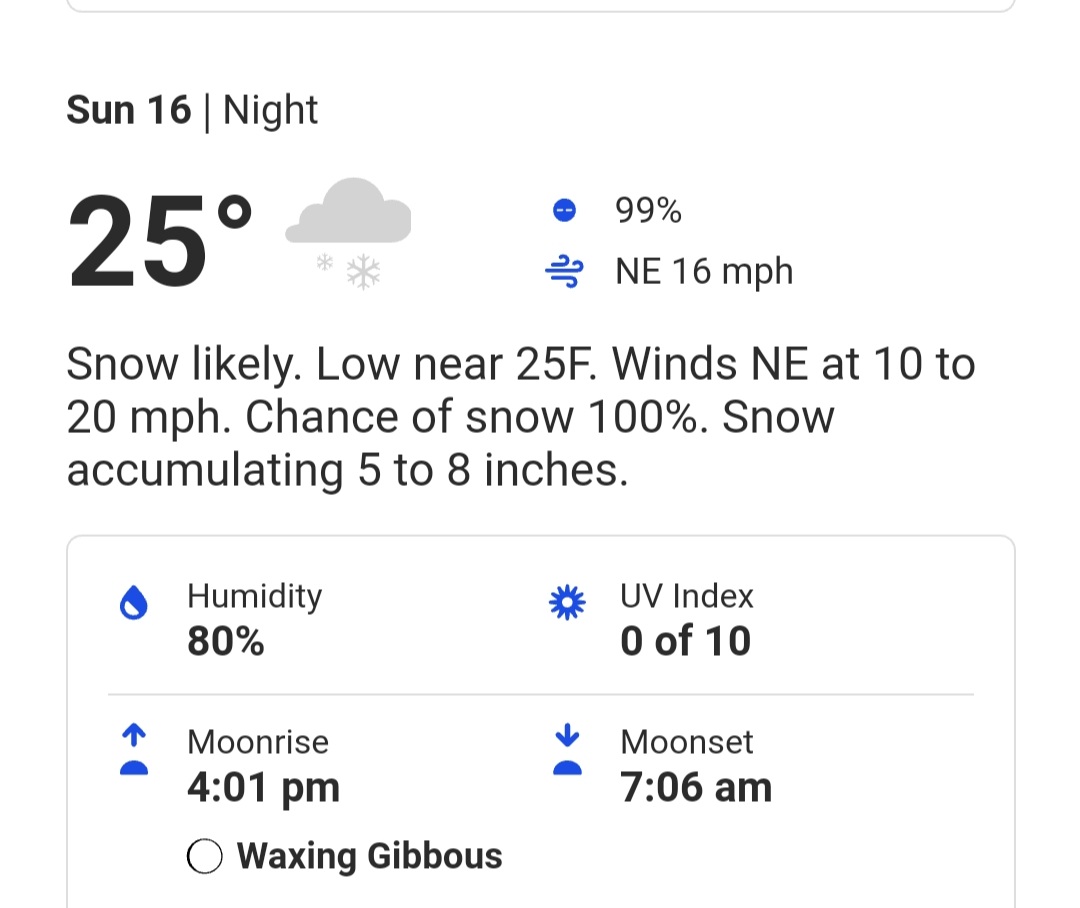Tap the UV Index sun icon
The width and height of the screenshot is (1080, 908).
567,603
